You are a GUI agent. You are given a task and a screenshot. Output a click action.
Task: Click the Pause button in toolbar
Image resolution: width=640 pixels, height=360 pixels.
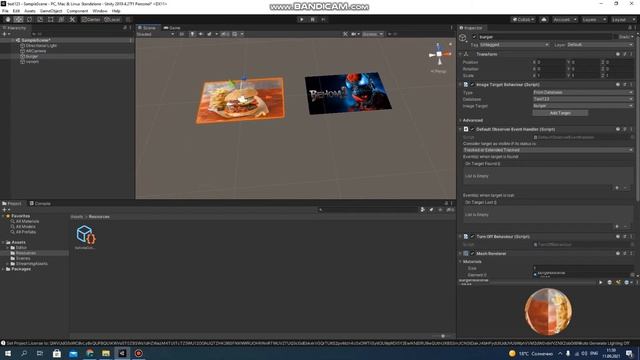pos(312,19)
